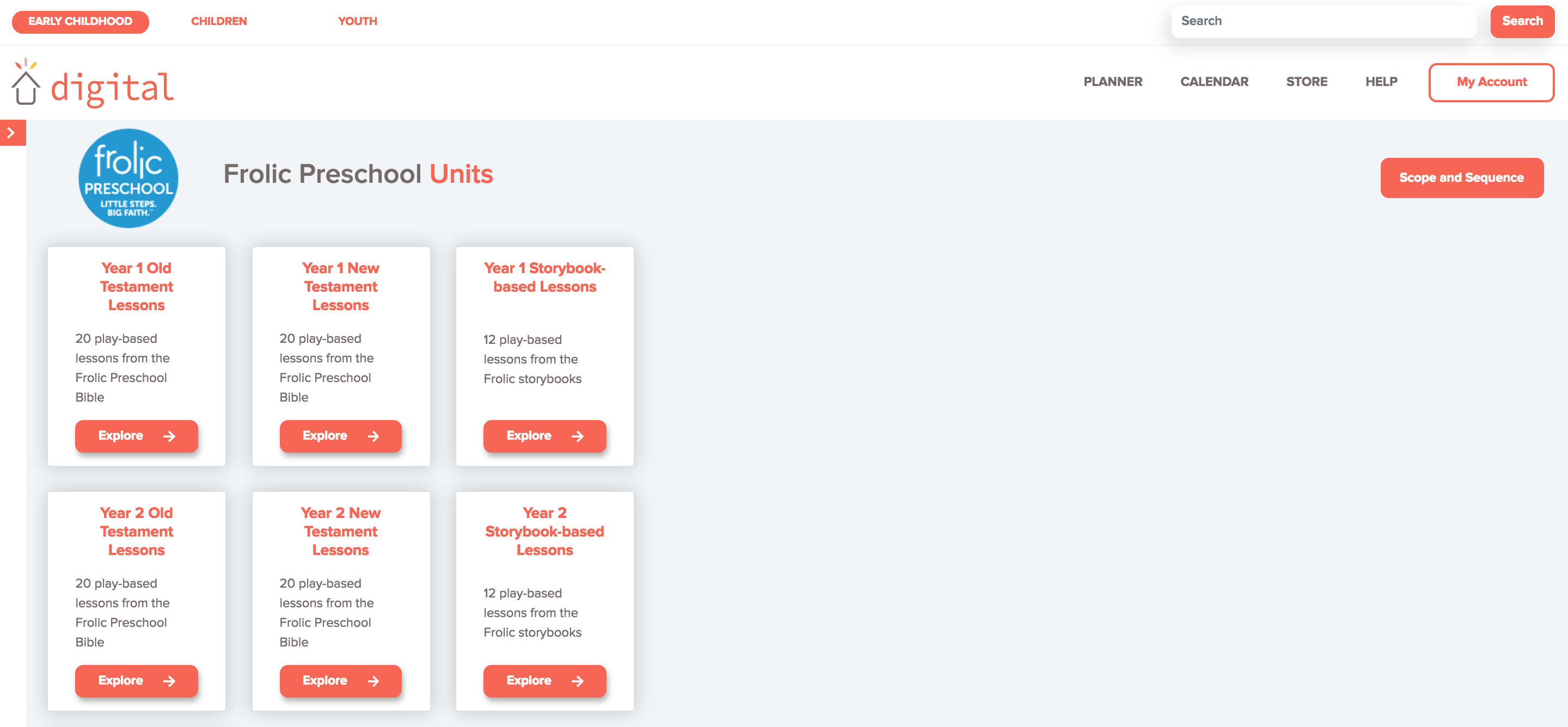Explore Year 1 Storybook-based Lessons
The height and width of the screenshot is (727, 1568).
545,436
